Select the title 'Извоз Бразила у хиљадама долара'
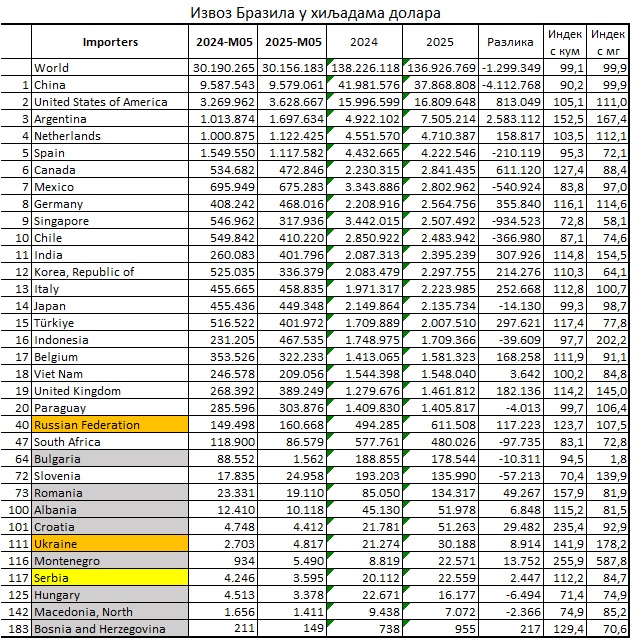Viewport: 630px width, 638px height. point(315,13)
